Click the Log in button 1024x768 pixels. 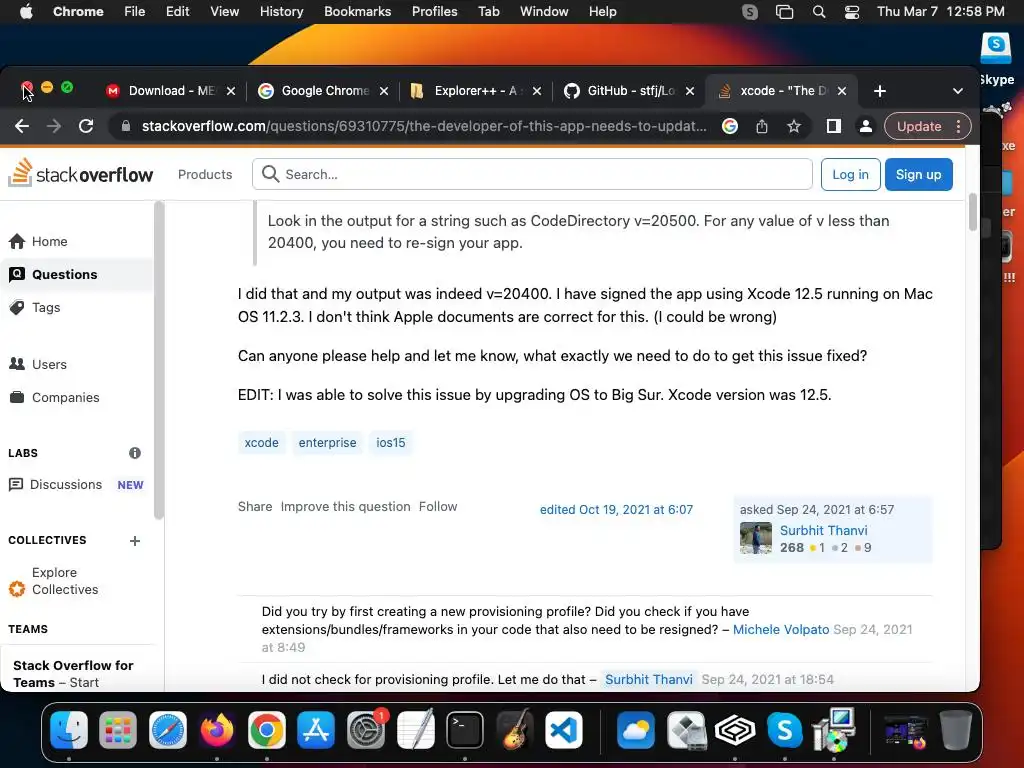pyautogui.click(x=850, y=174)
